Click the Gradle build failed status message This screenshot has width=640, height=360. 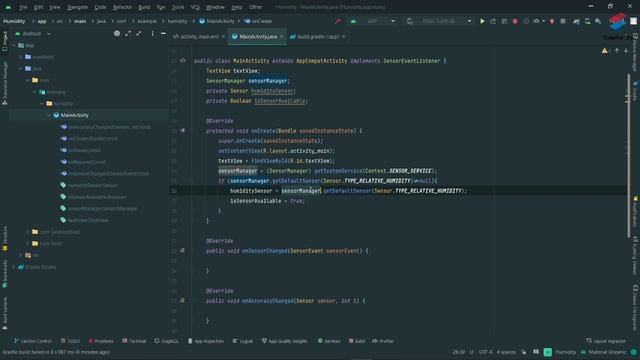pyautogui.click(x=56, y=352)
